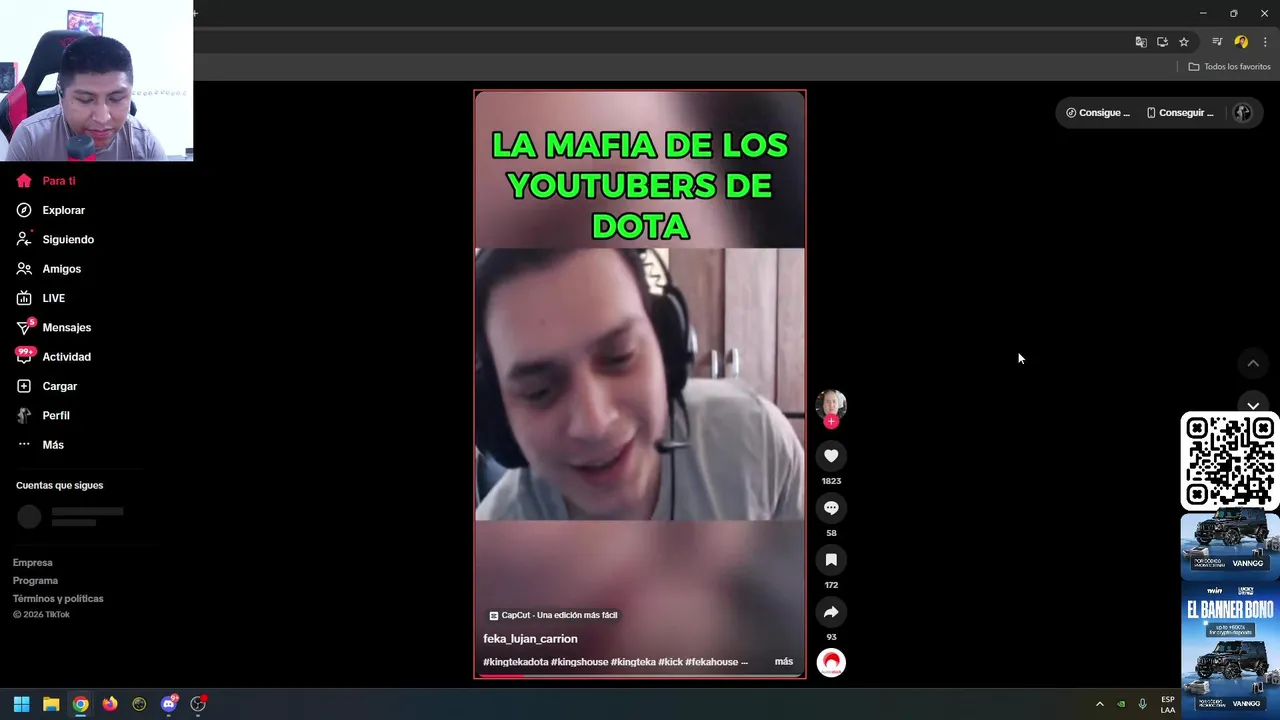Follow creator with red plus button

point(831,421)
